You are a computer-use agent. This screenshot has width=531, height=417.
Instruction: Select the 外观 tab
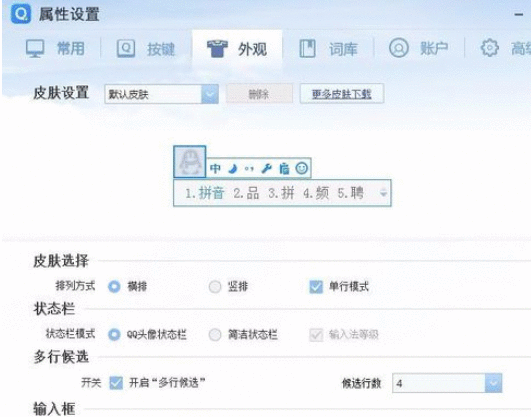coord(237,49)
